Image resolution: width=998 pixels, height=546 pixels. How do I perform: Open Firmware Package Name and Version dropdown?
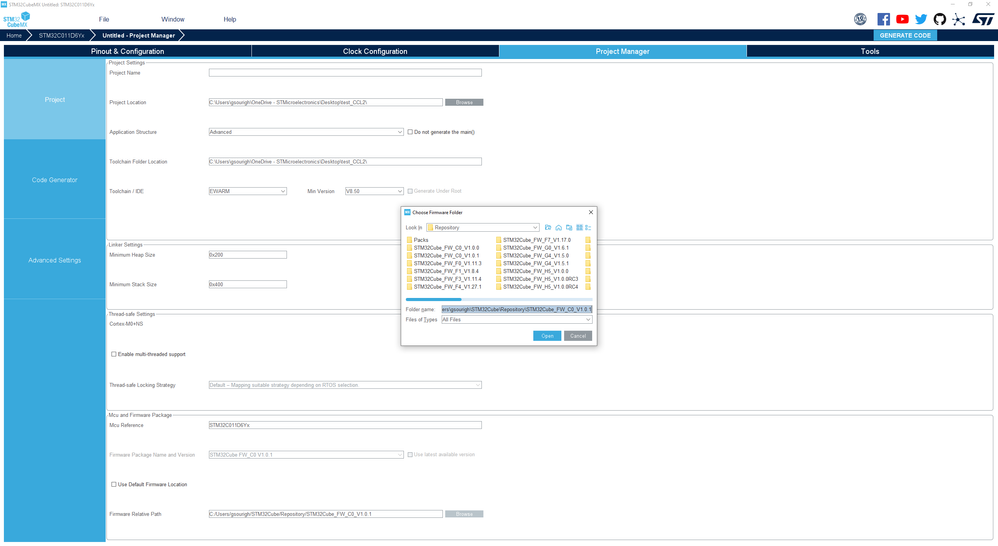[306, 454]
